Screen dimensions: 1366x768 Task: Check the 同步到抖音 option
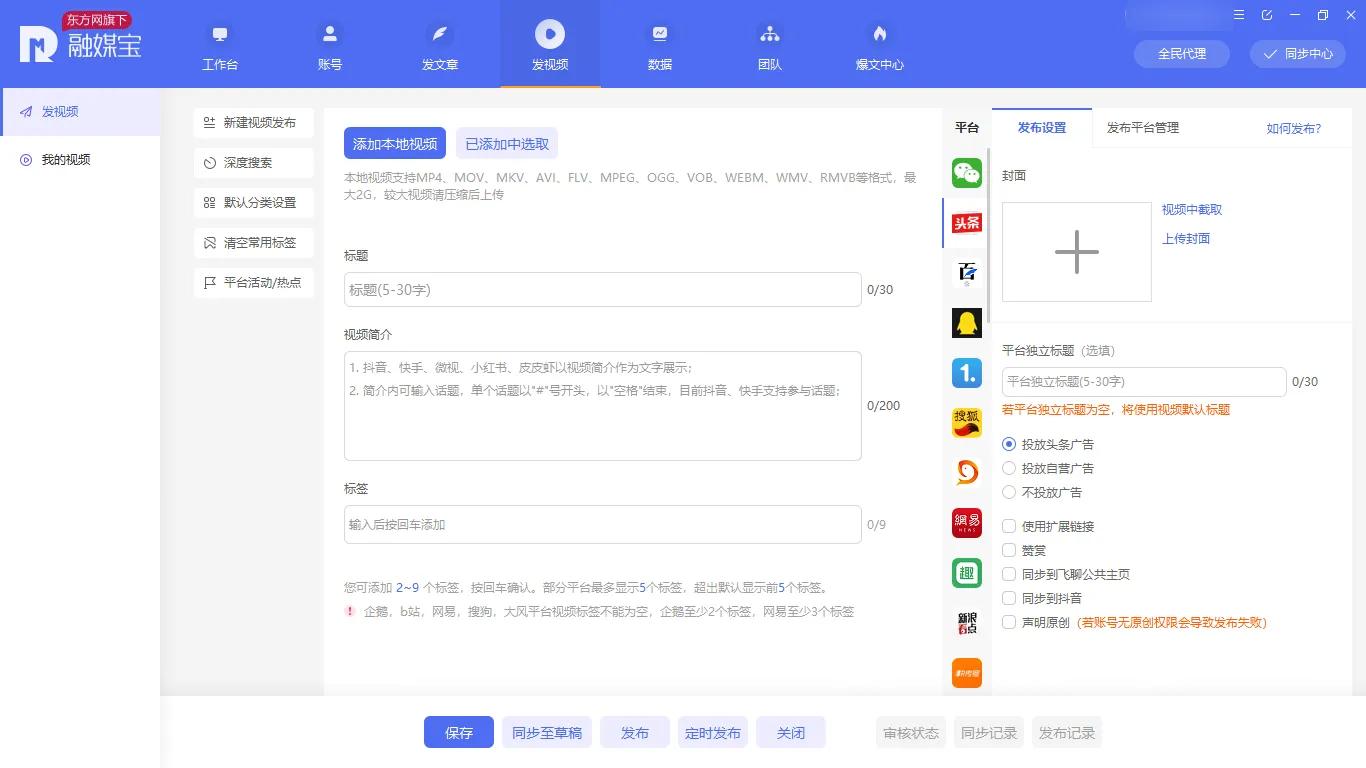(1009, 597)
